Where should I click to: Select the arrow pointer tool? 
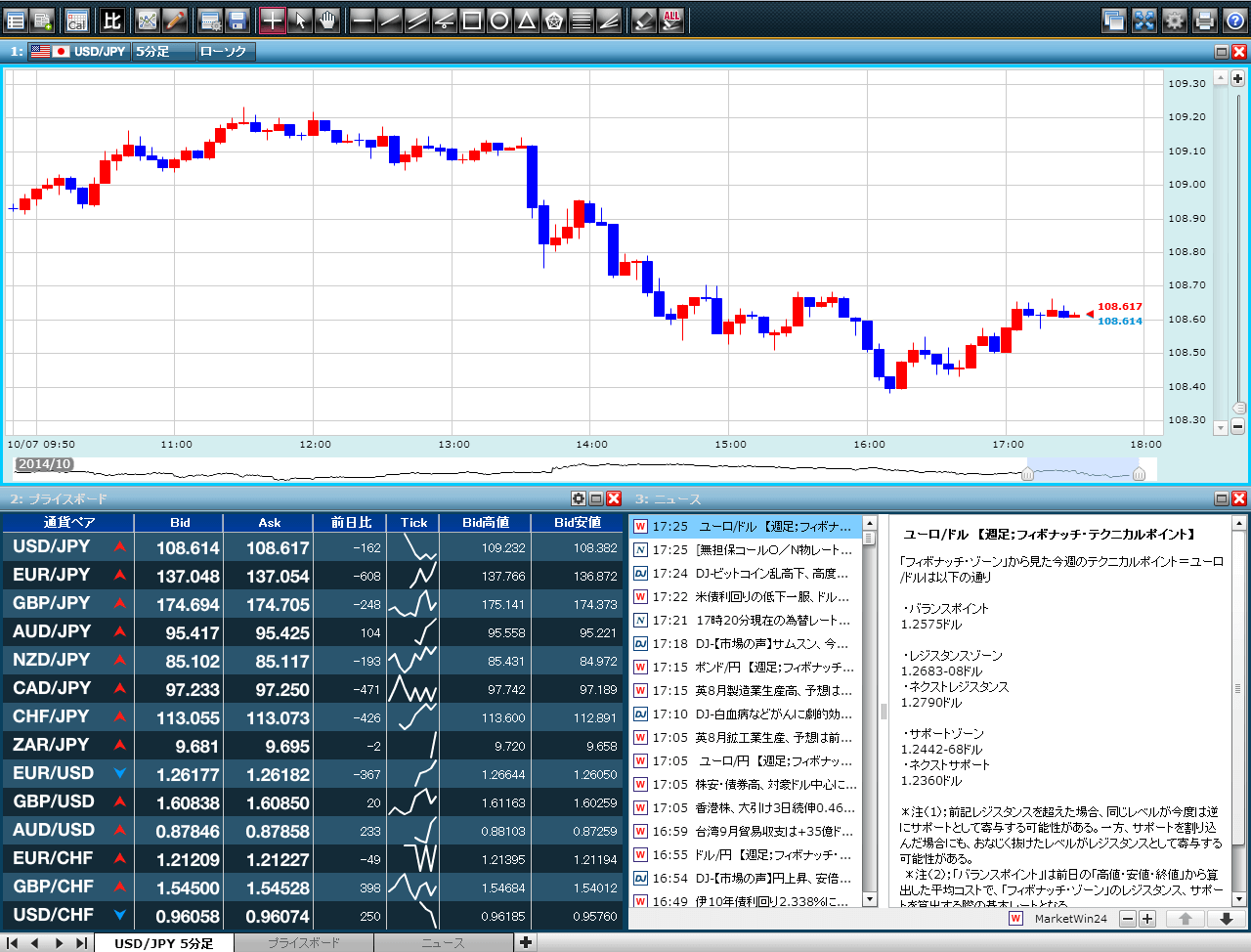[300, 20]
